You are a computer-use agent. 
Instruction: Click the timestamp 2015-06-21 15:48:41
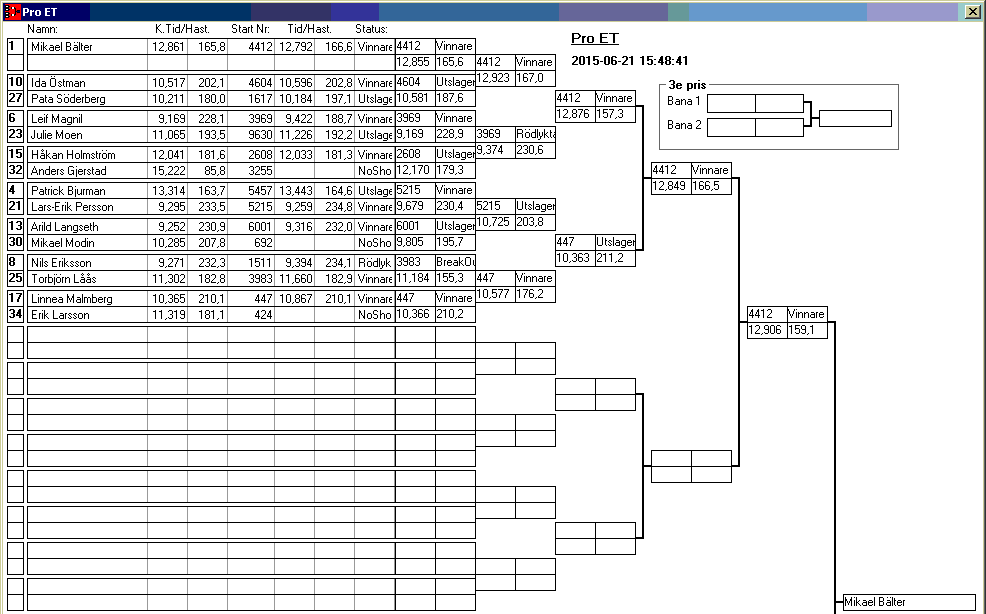tap(629, 61)
